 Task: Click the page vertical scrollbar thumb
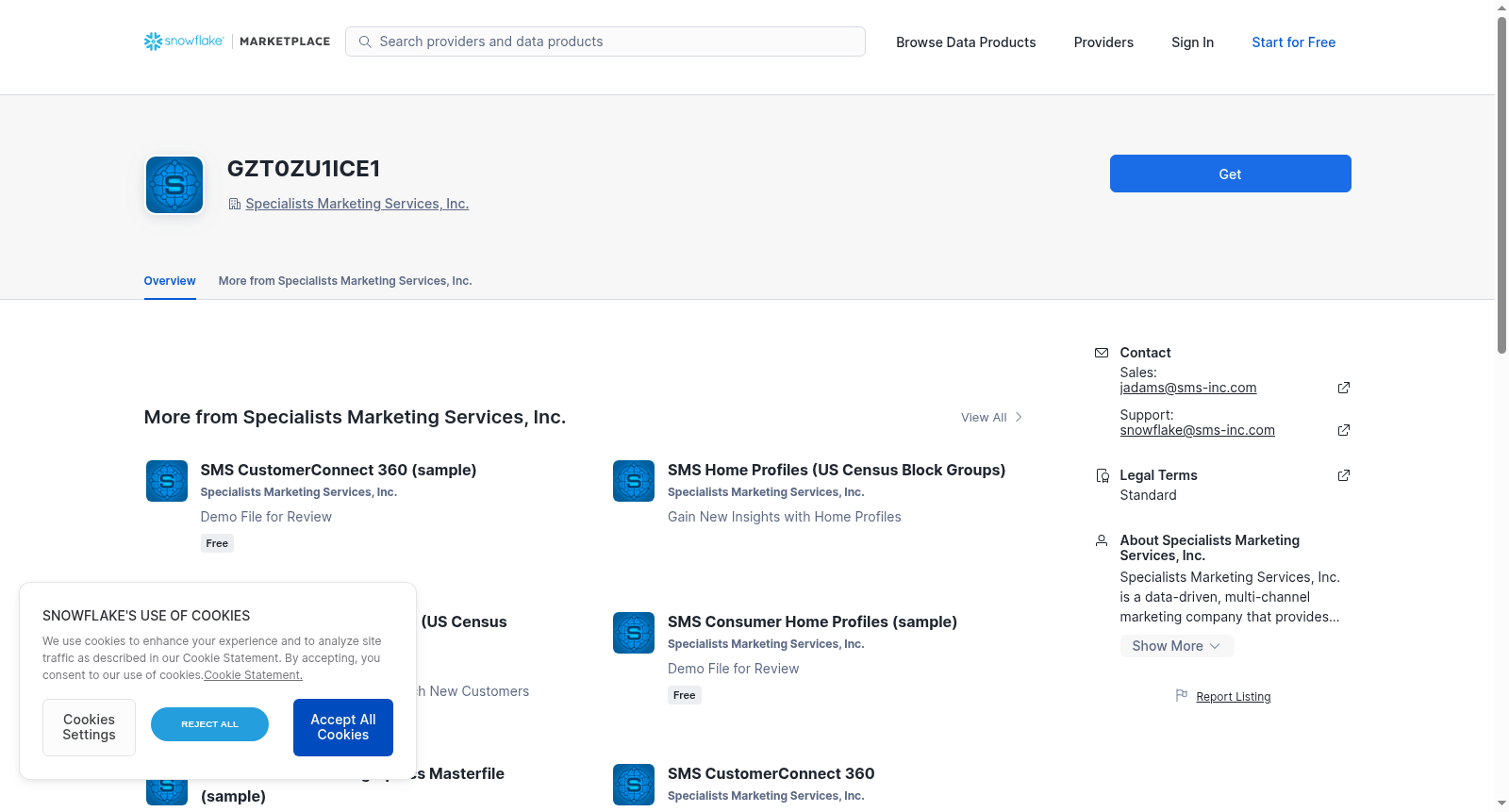pyautogui.click(x=1501, y=185)
